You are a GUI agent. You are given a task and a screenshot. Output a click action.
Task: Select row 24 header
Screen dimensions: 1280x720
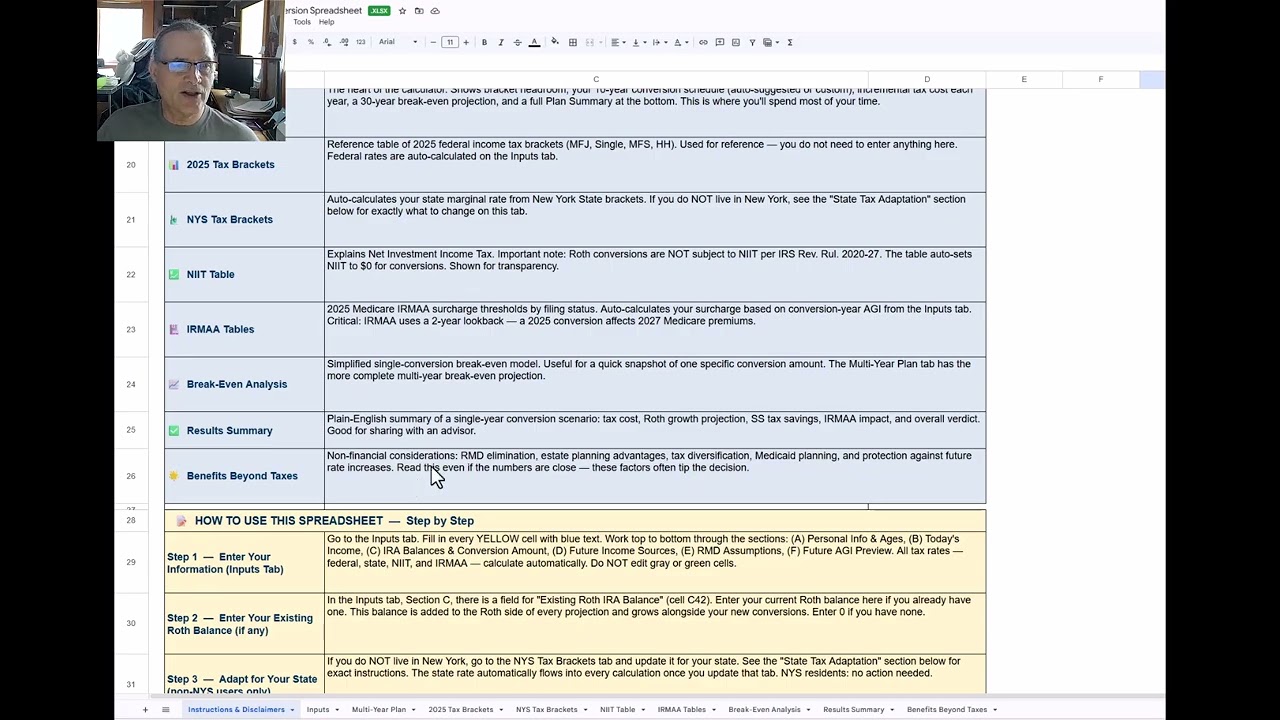point(131,384)
